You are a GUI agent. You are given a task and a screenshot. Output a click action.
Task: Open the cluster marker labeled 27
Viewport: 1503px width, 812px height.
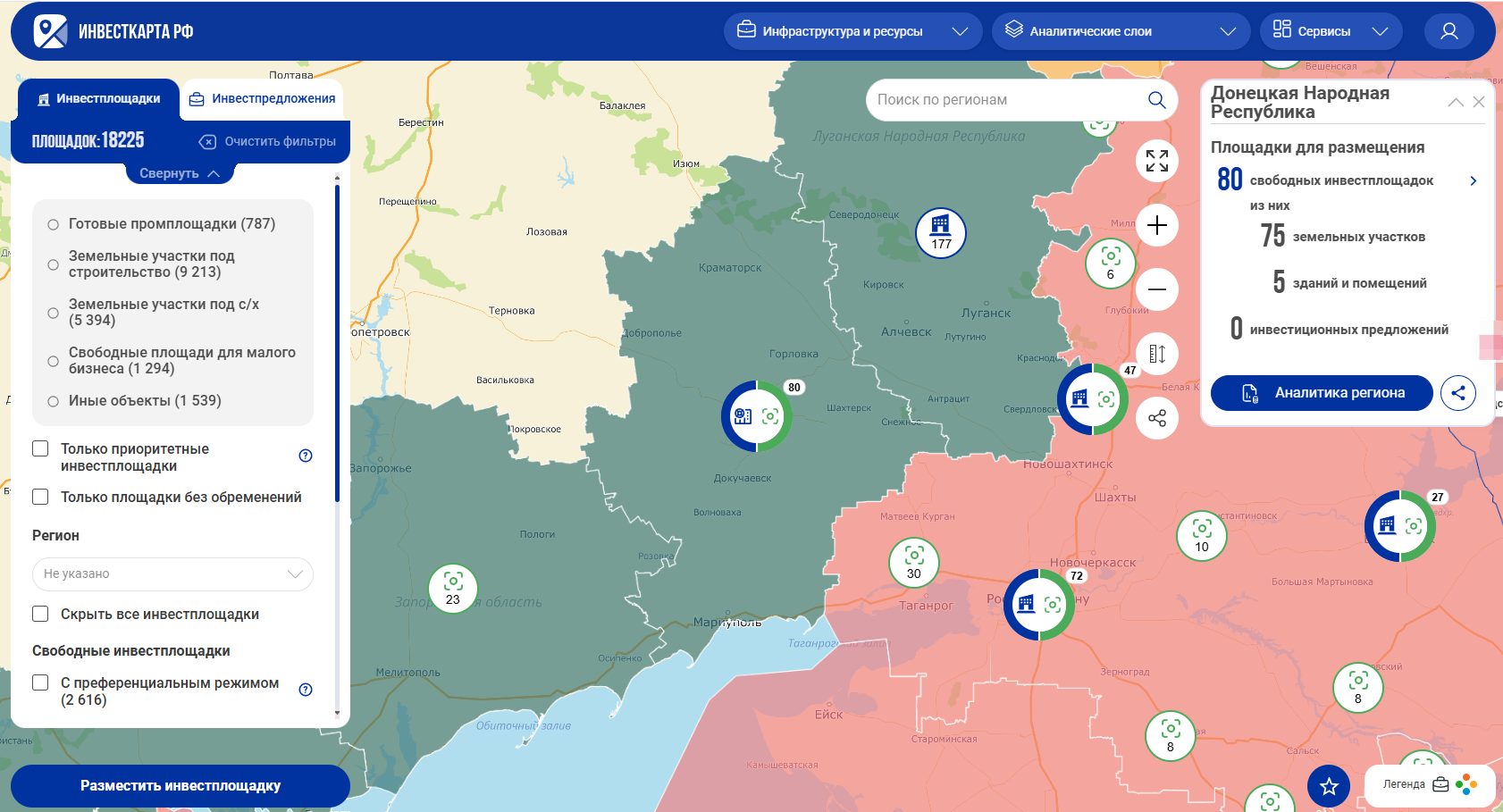[x=1400, y=526]
